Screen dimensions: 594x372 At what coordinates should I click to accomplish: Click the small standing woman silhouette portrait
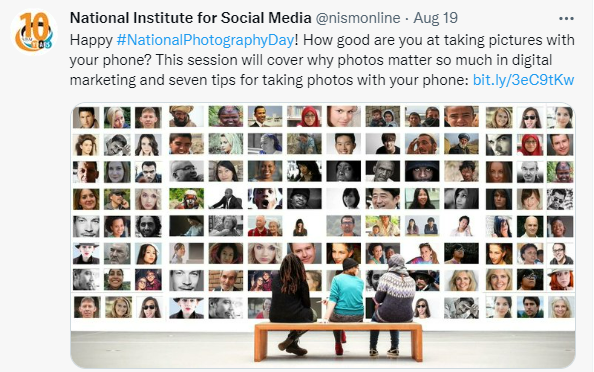(x=300, y=226)
